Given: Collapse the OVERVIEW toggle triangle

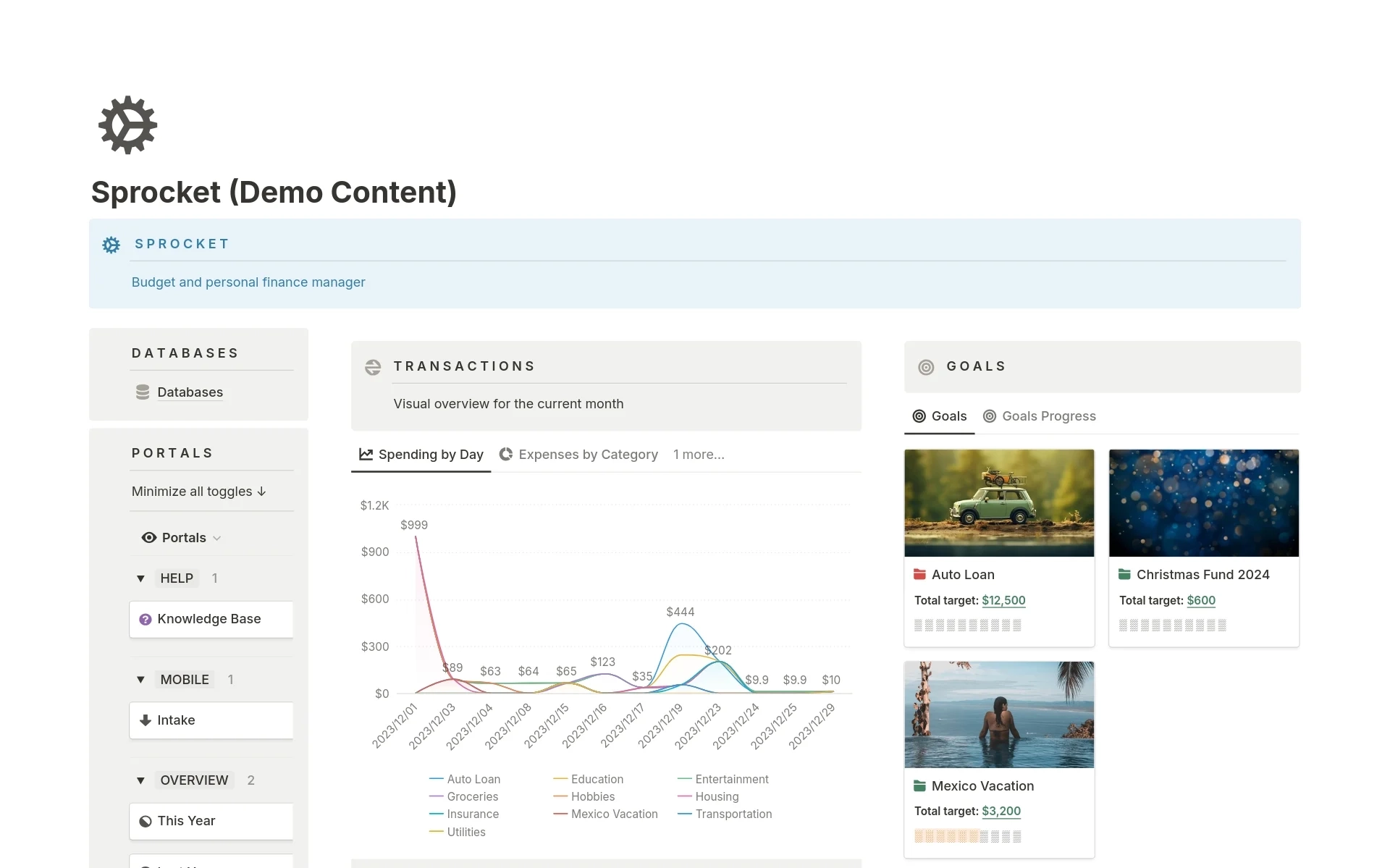Looking at the screenshot, I should pos(140,780).
